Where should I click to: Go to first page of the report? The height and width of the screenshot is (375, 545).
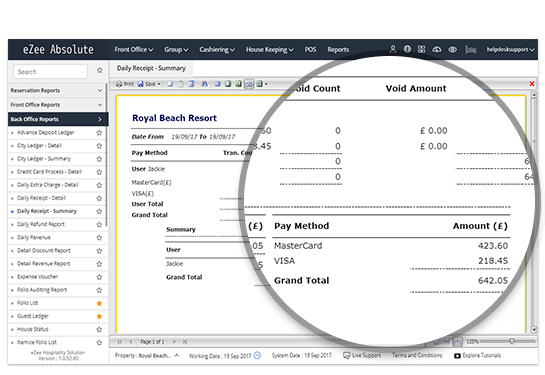point(120,342)
